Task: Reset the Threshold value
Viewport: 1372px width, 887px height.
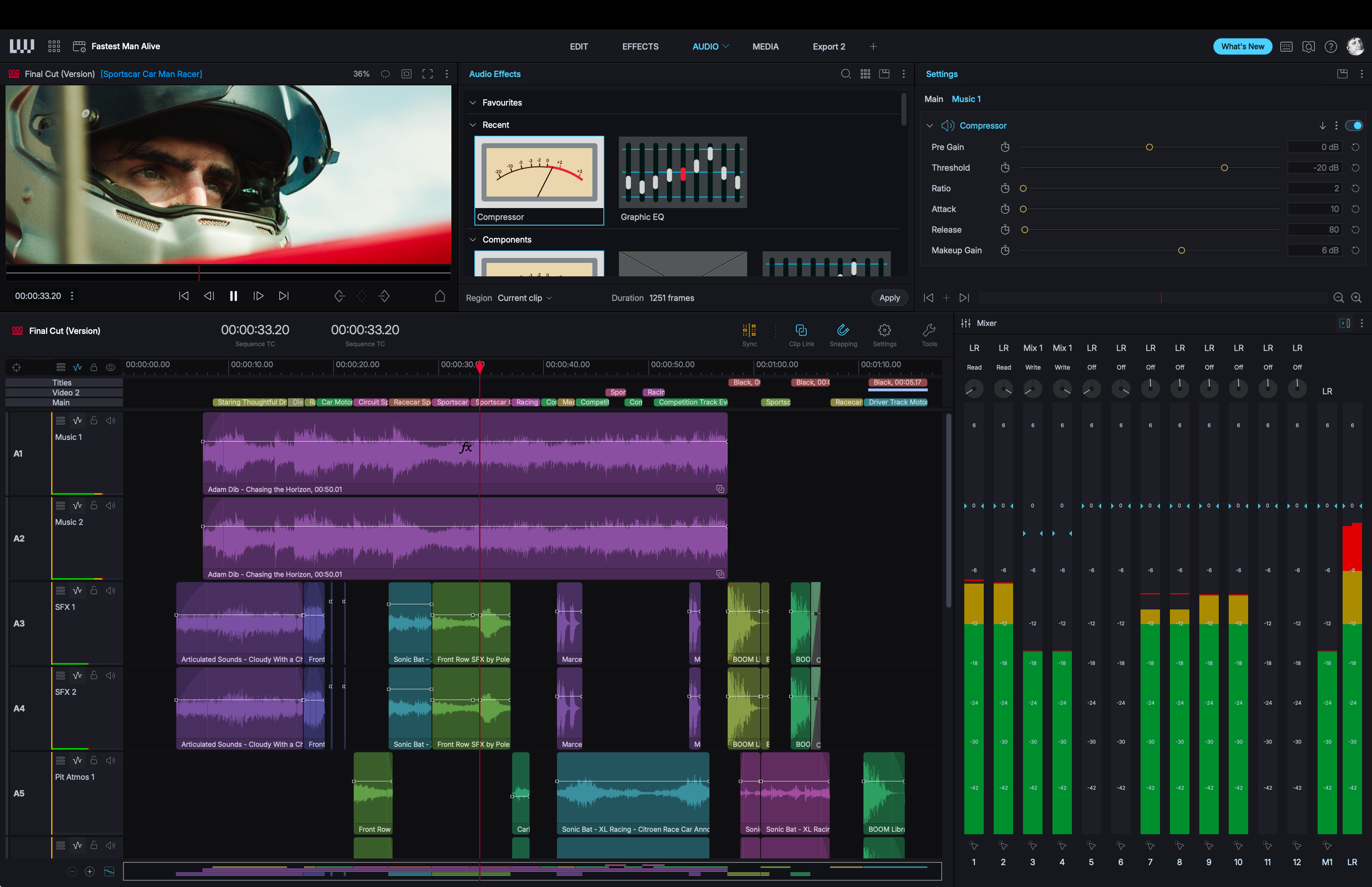Action: (1355, 168)
